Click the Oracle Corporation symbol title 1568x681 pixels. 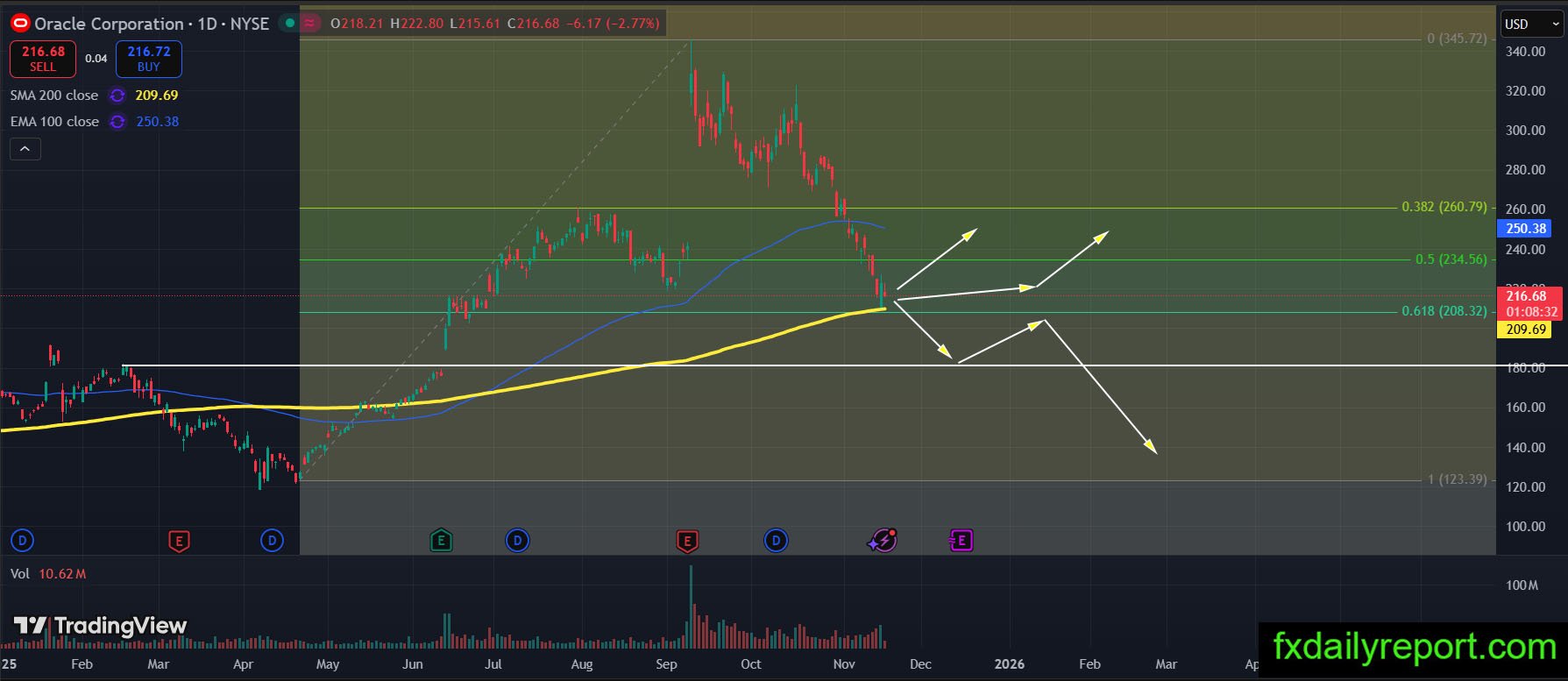pyautogui.click(x=109, y=24)
